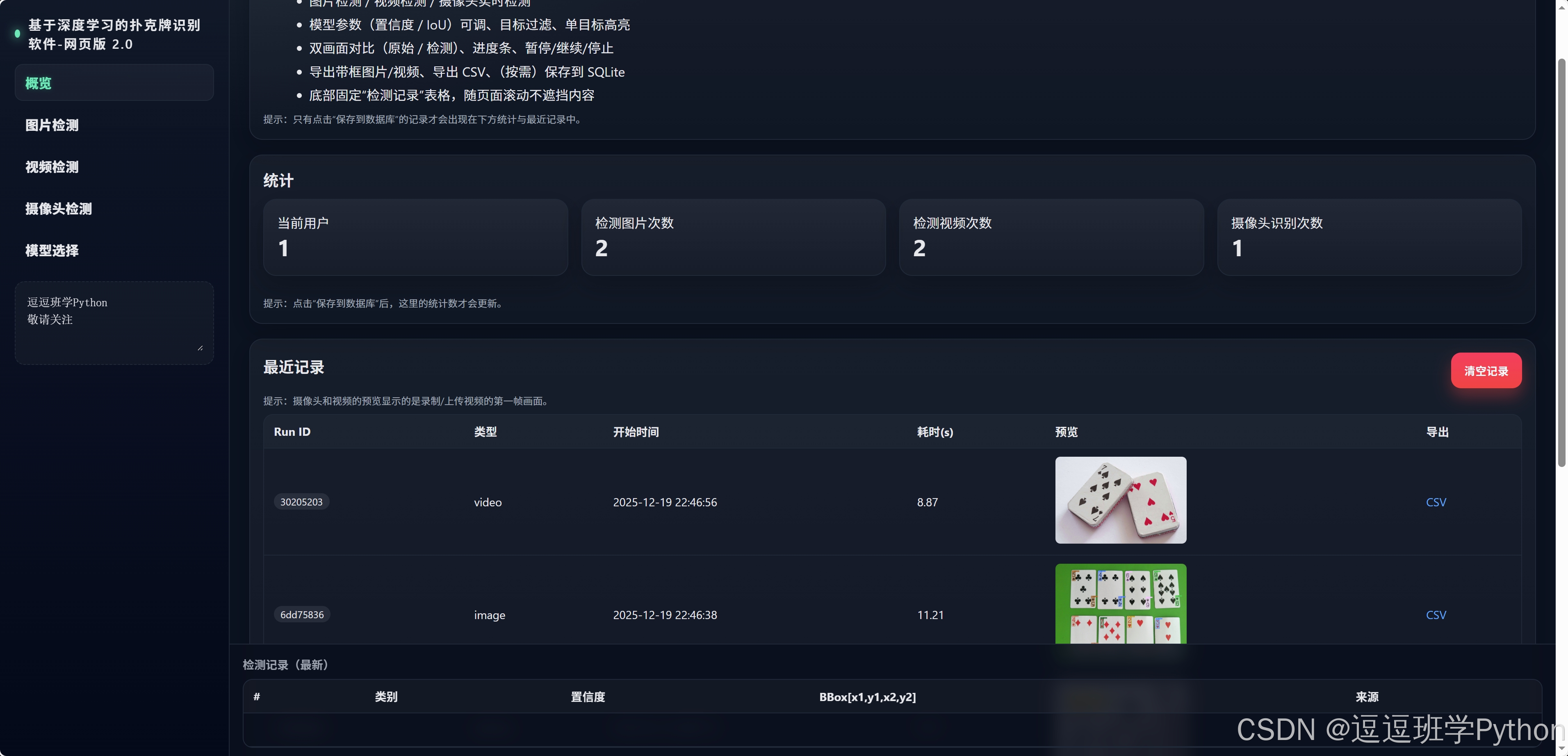Go to 视频检测 video detection section
The height and width of the screenshot is (756, 1568).
coord(52,167)
